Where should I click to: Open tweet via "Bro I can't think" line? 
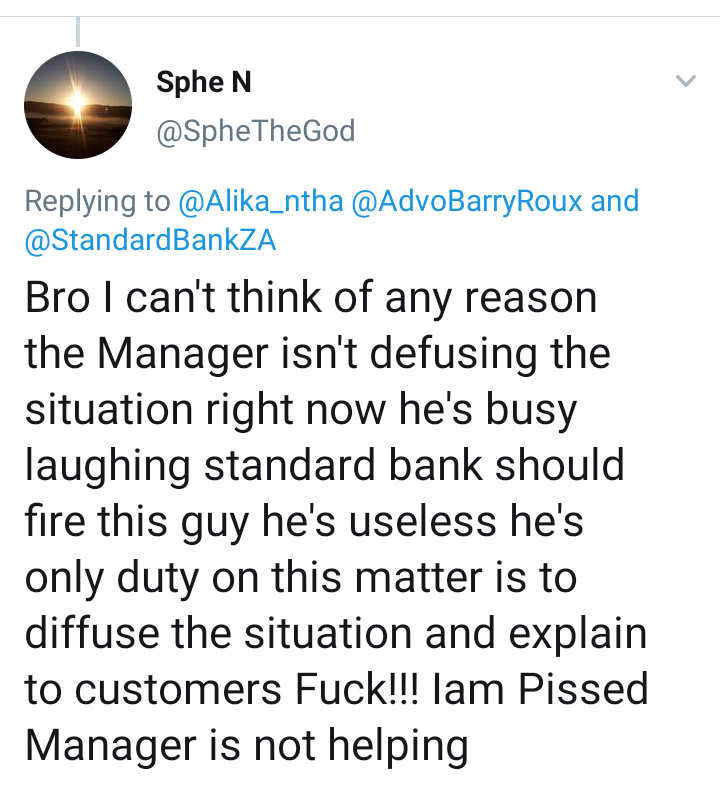coord(311,298)
